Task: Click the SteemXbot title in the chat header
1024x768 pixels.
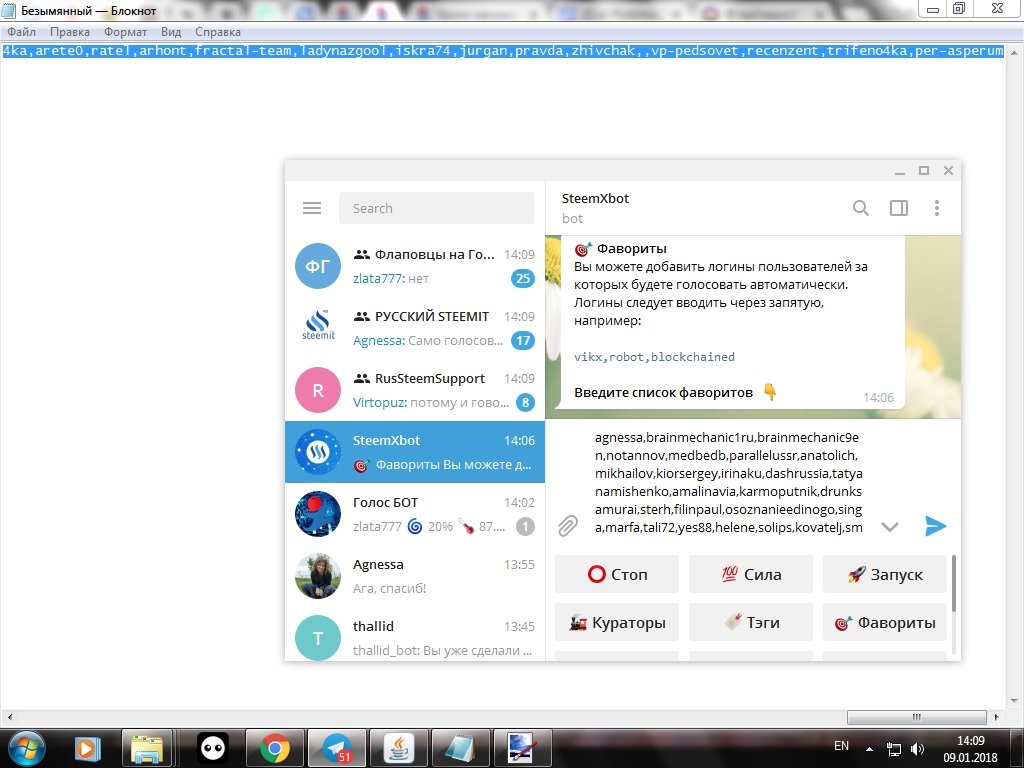Action: point(595,199)
